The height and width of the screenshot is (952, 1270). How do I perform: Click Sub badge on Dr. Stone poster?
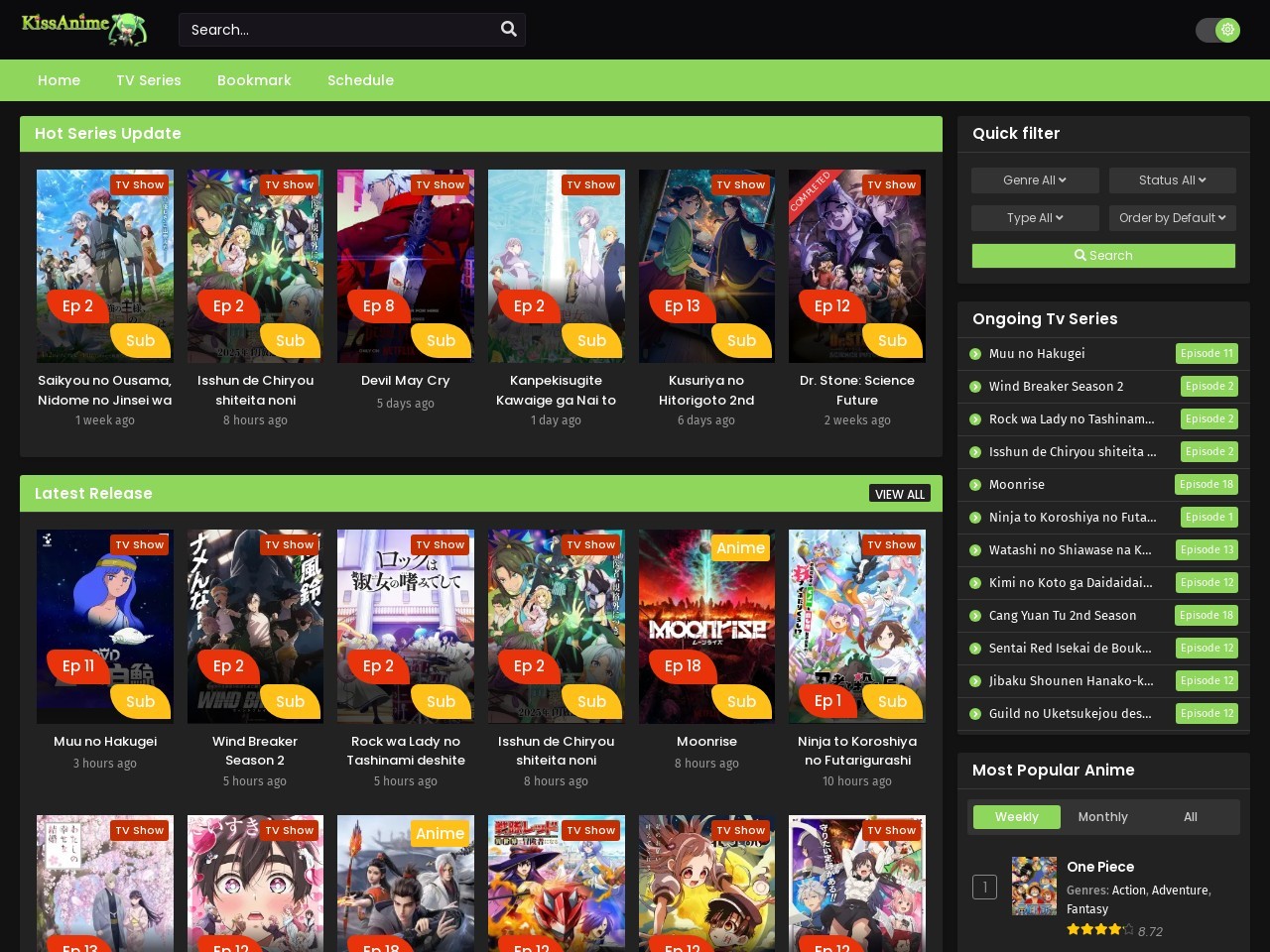click(x=892, y=340)
